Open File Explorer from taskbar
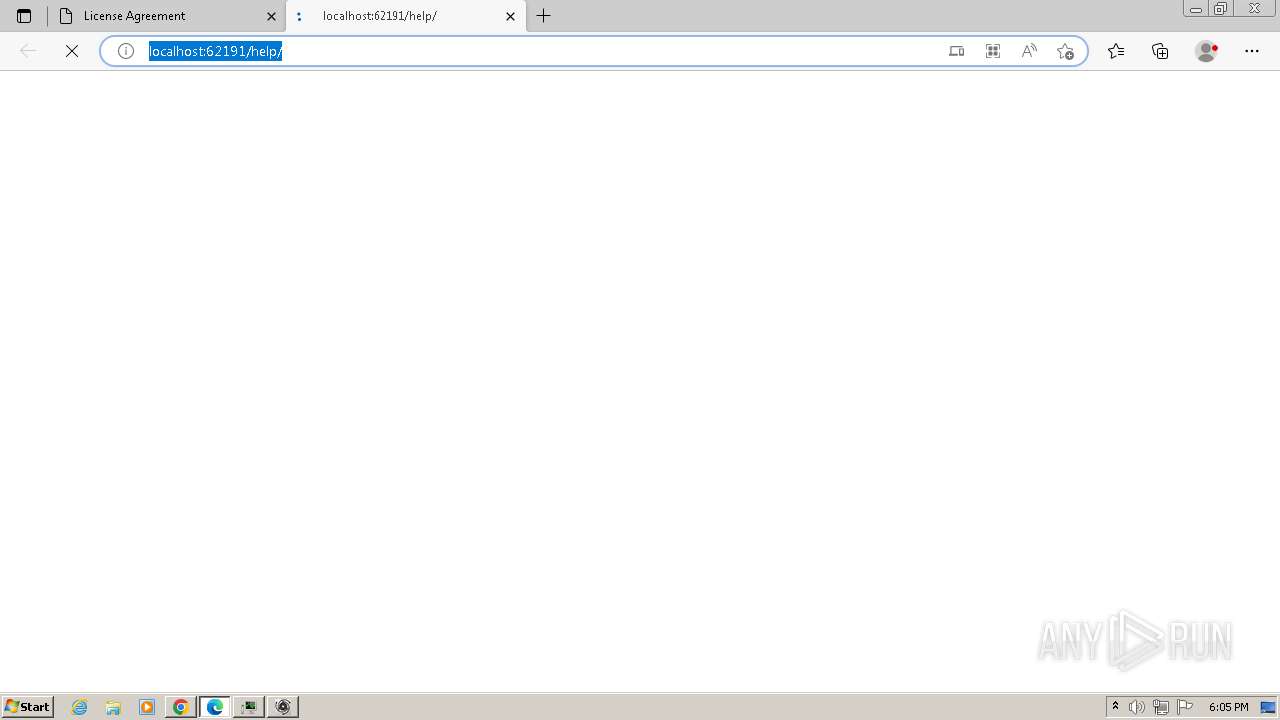Image resolution: width=1280 pixels, height=720 pixels. point(113,707)
